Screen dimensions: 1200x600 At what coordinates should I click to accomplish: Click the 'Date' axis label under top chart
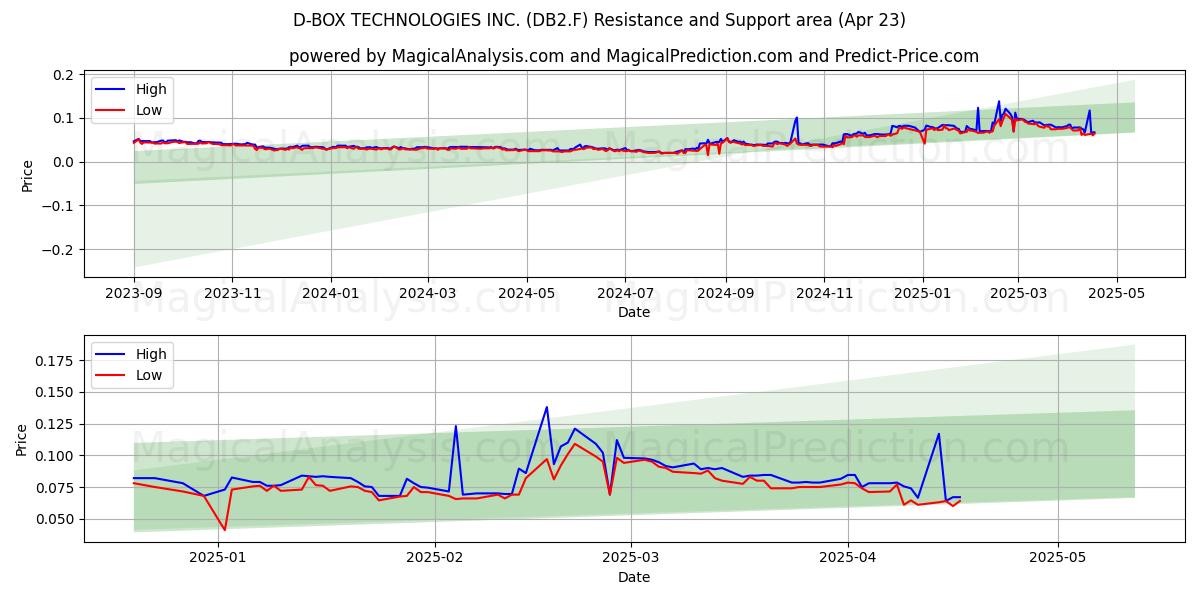click(x=634, y=312)
